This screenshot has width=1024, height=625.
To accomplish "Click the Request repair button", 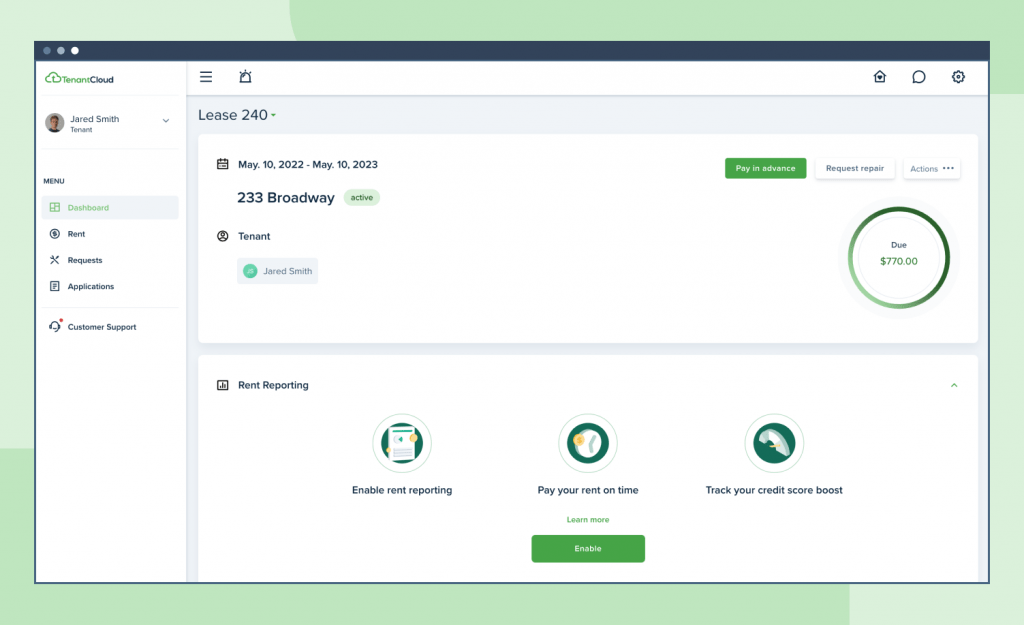I will click(x=855, y=169).
